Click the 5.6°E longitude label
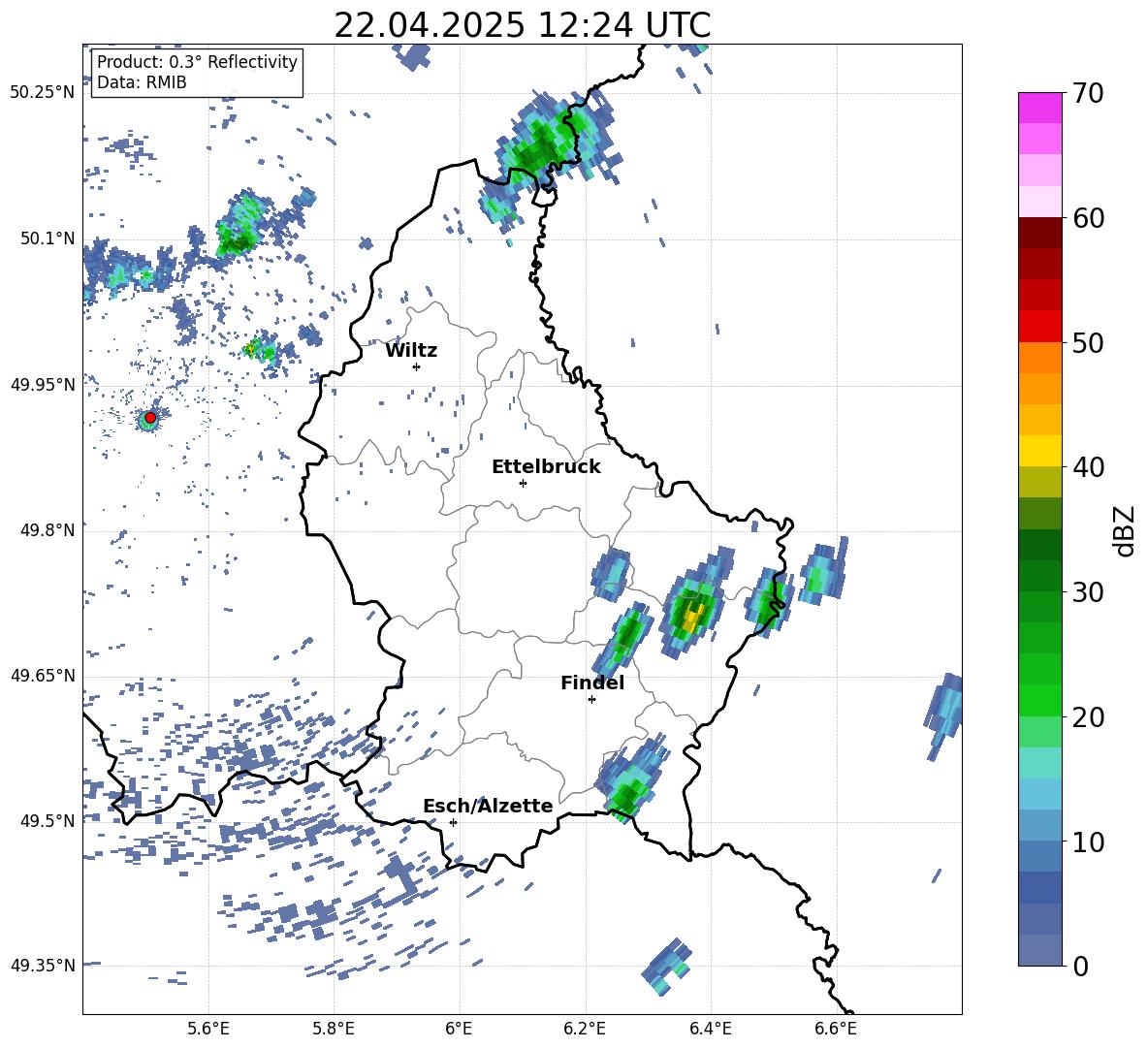1148x1048 pixels. pyautogui.click(x=207, y=1029)
